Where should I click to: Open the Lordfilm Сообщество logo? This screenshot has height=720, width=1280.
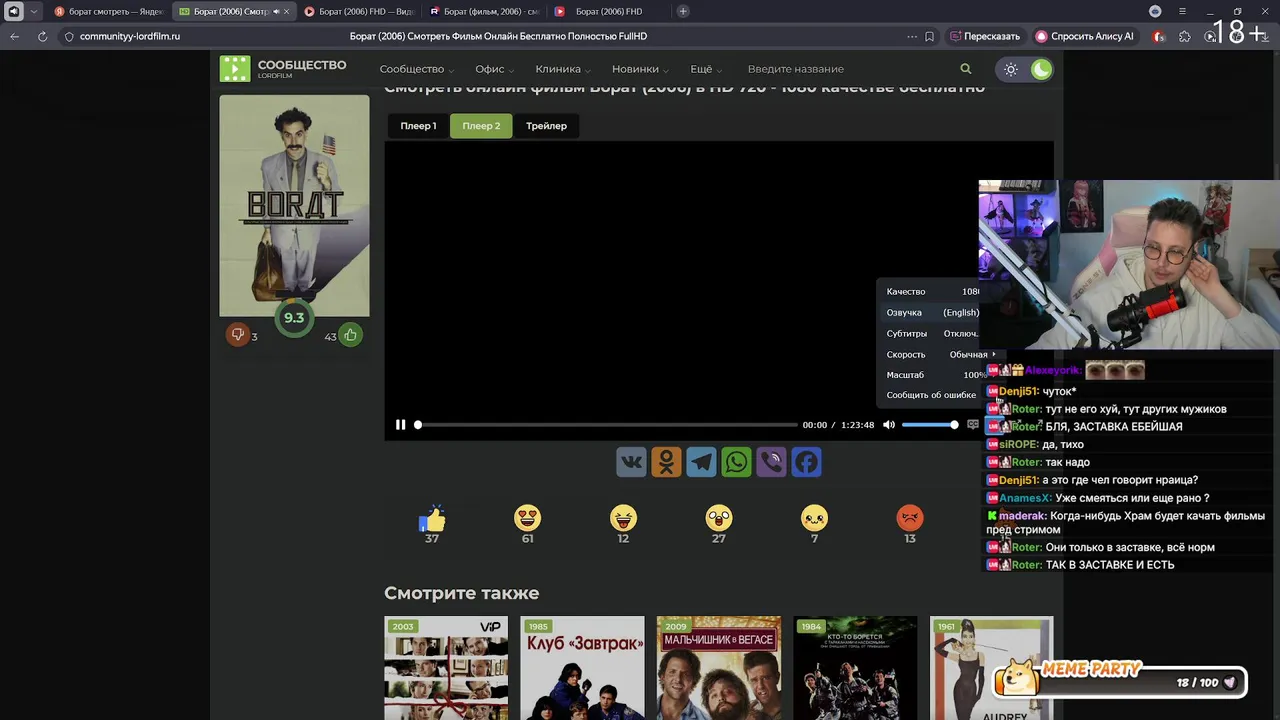coord(284,68)
